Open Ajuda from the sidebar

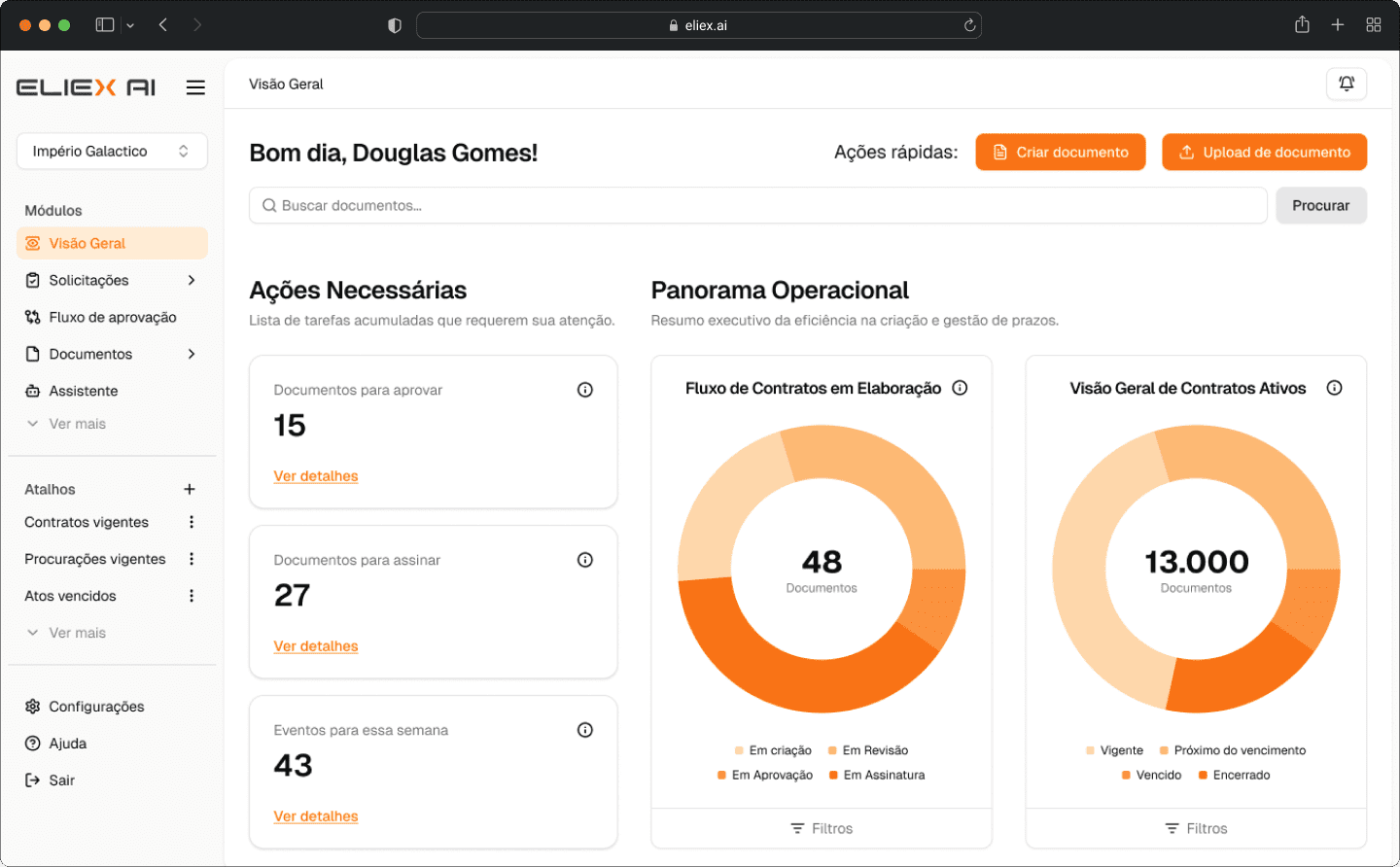tap(66, 744)
